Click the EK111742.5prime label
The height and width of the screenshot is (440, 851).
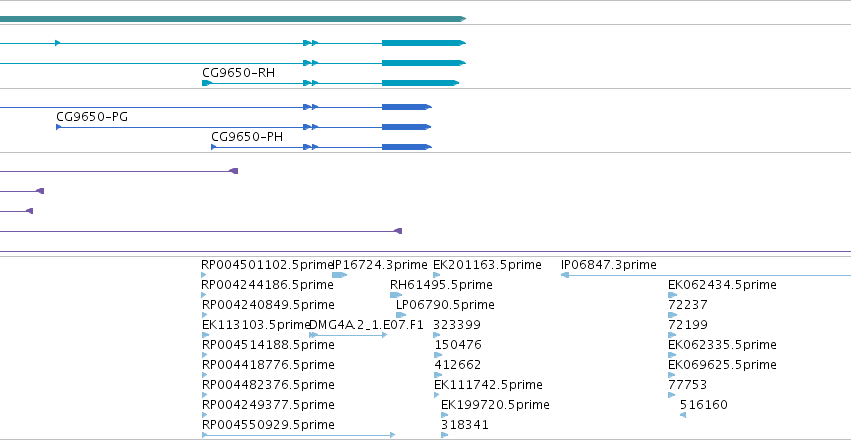pyautogui.click(x=488, y=385)
